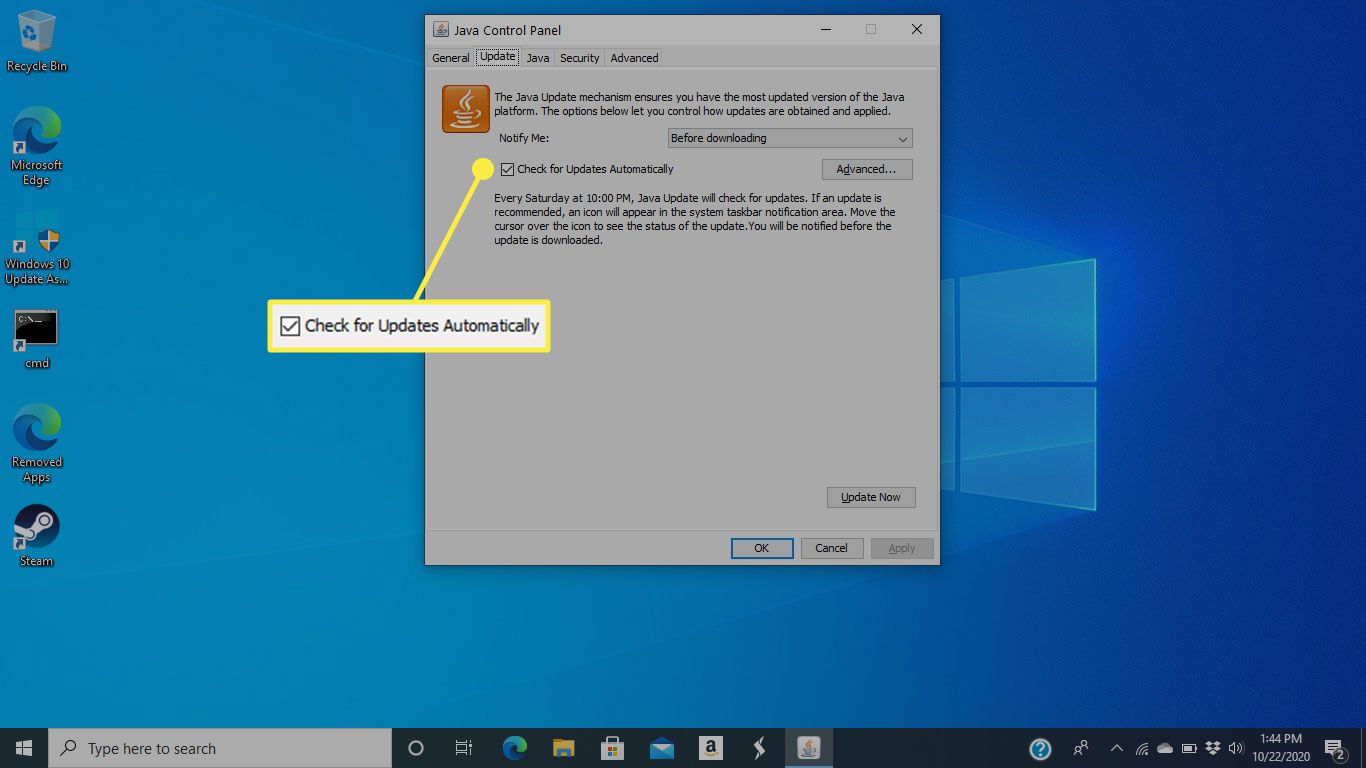The height and width of the screenshot is (768, 1366).
Task: Open the volume speaker tray icon
Action: pyautogui.click(x=1237, y=748)
